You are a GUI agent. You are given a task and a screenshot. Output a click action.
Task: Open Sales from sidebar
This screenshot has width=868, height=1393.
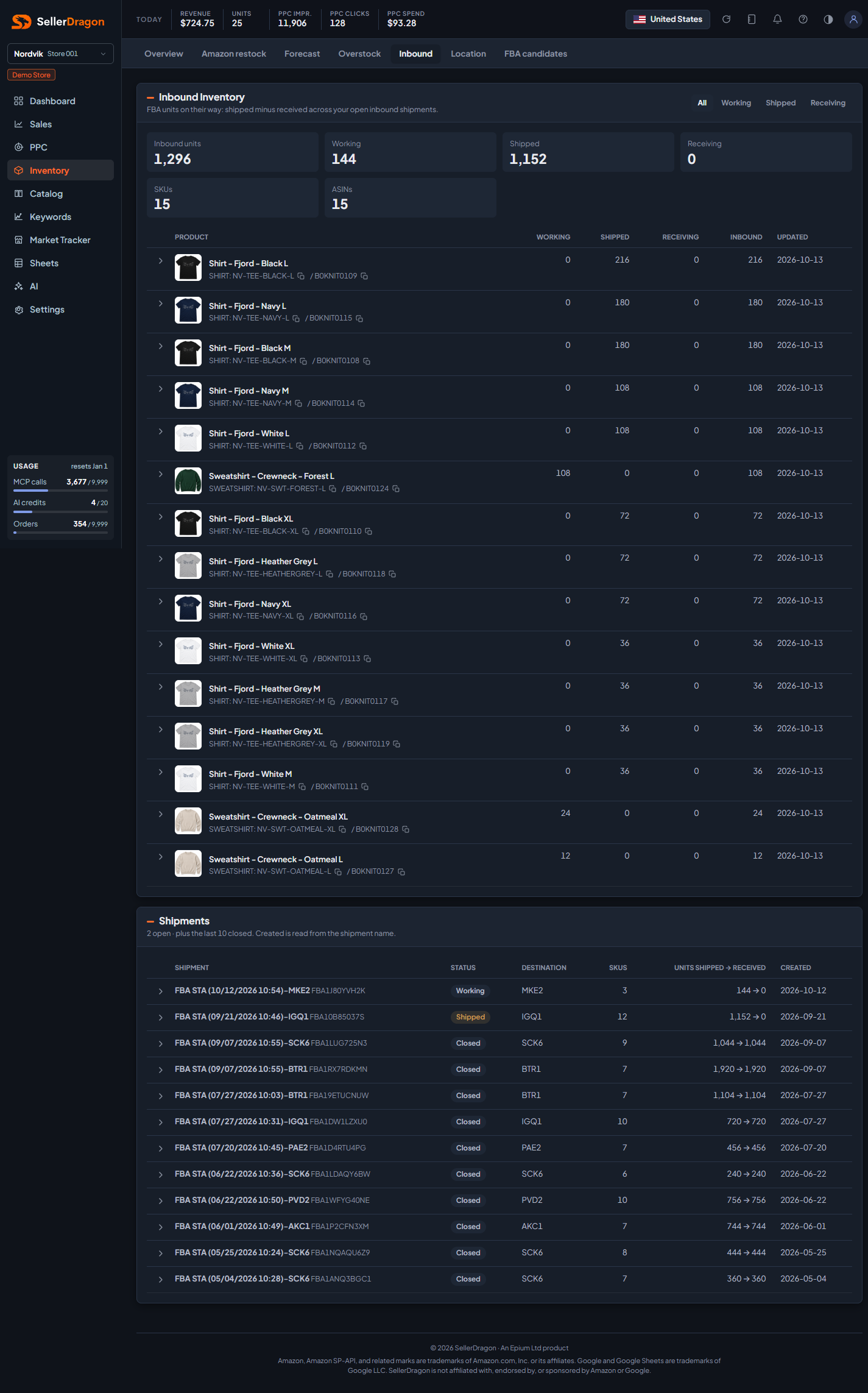60,124
